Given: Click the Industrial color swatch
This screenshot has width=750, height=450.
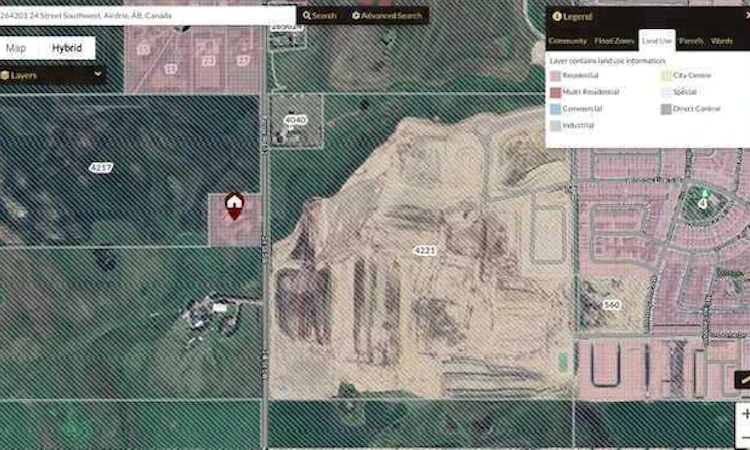Looking at the screenshot, I should point(555,125).
